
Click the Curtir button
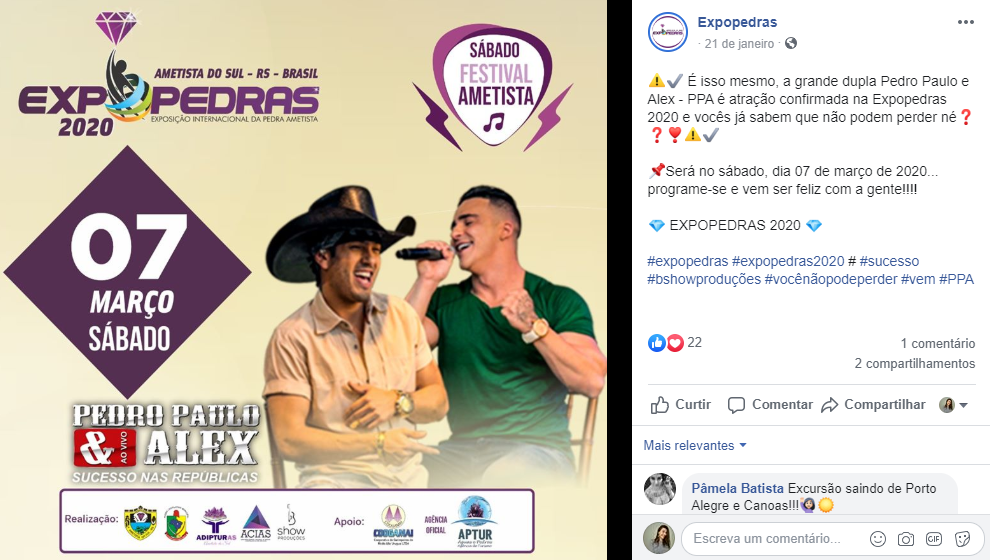pos(681,405)
